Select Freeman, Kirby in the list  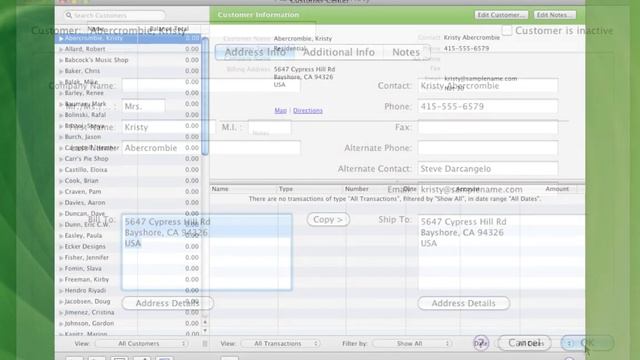pos(128,280)
